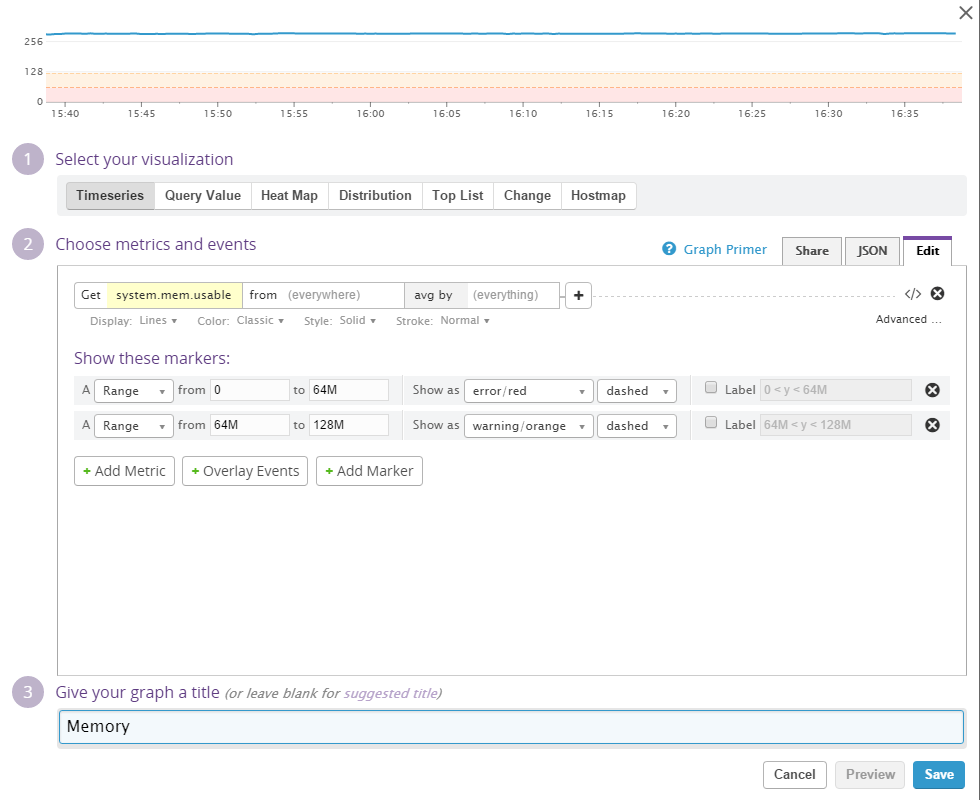Click the graph title input field
Viewport: 980px width, 800px height.
click(x=511, y=726)
